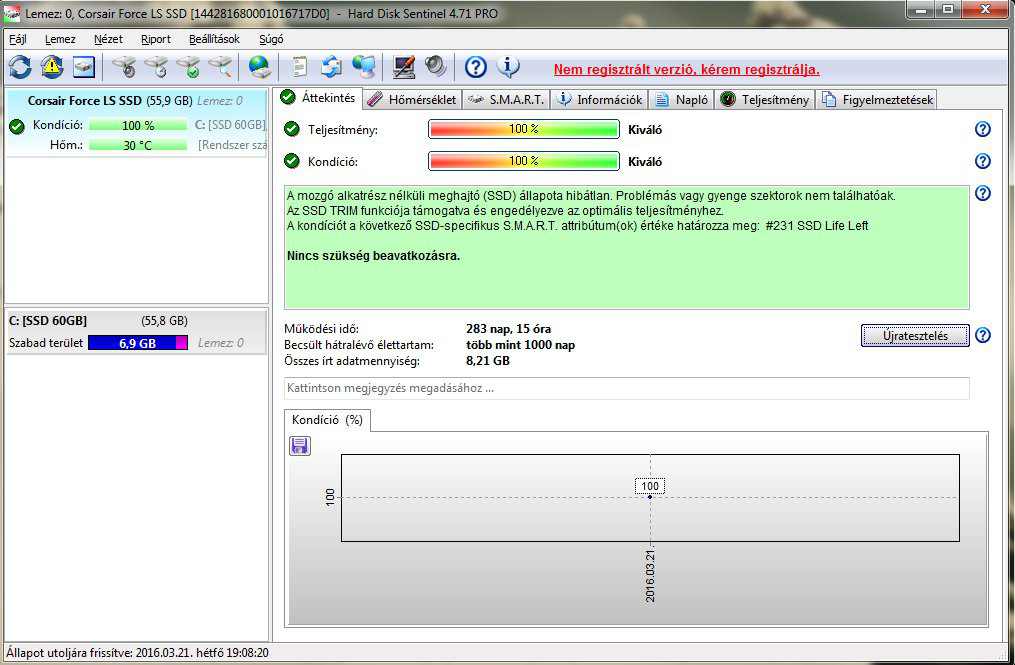1015x665 pixels.
Task: Select the C: [SSD 60GB] partition entry
Action: click(136, 332)
